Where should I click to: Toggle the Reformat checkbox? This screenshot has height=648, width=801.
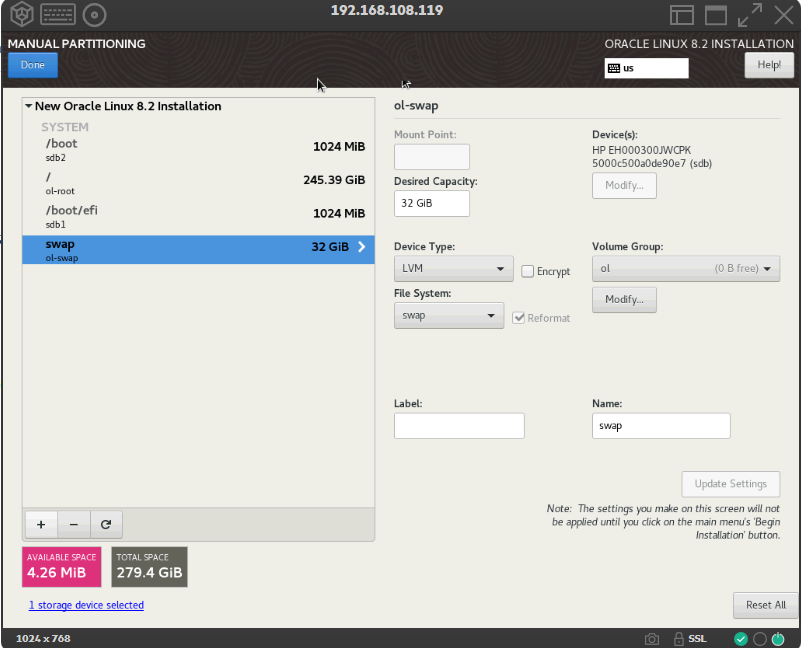click(x=519, y=318)
